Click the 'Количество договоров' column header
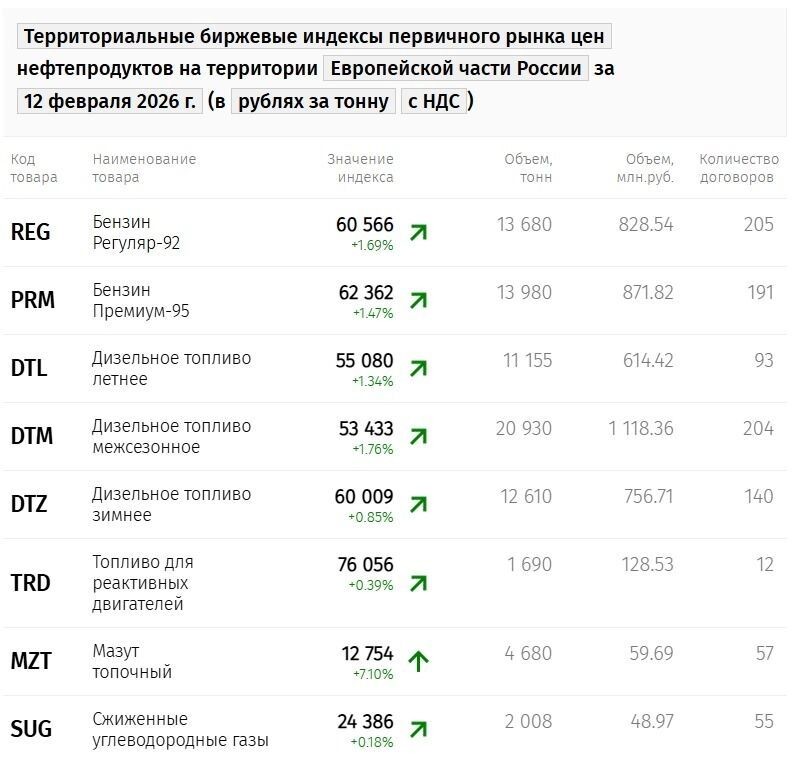Image resolution: width=800 pixels, height=770 pixels. [738, 168]
